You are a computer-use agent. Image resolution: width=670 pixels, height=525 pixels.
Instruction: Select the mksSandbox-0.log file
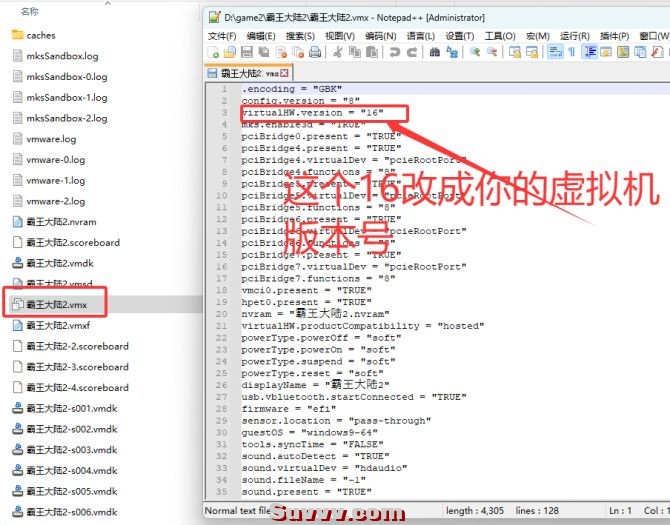point(60,76)
